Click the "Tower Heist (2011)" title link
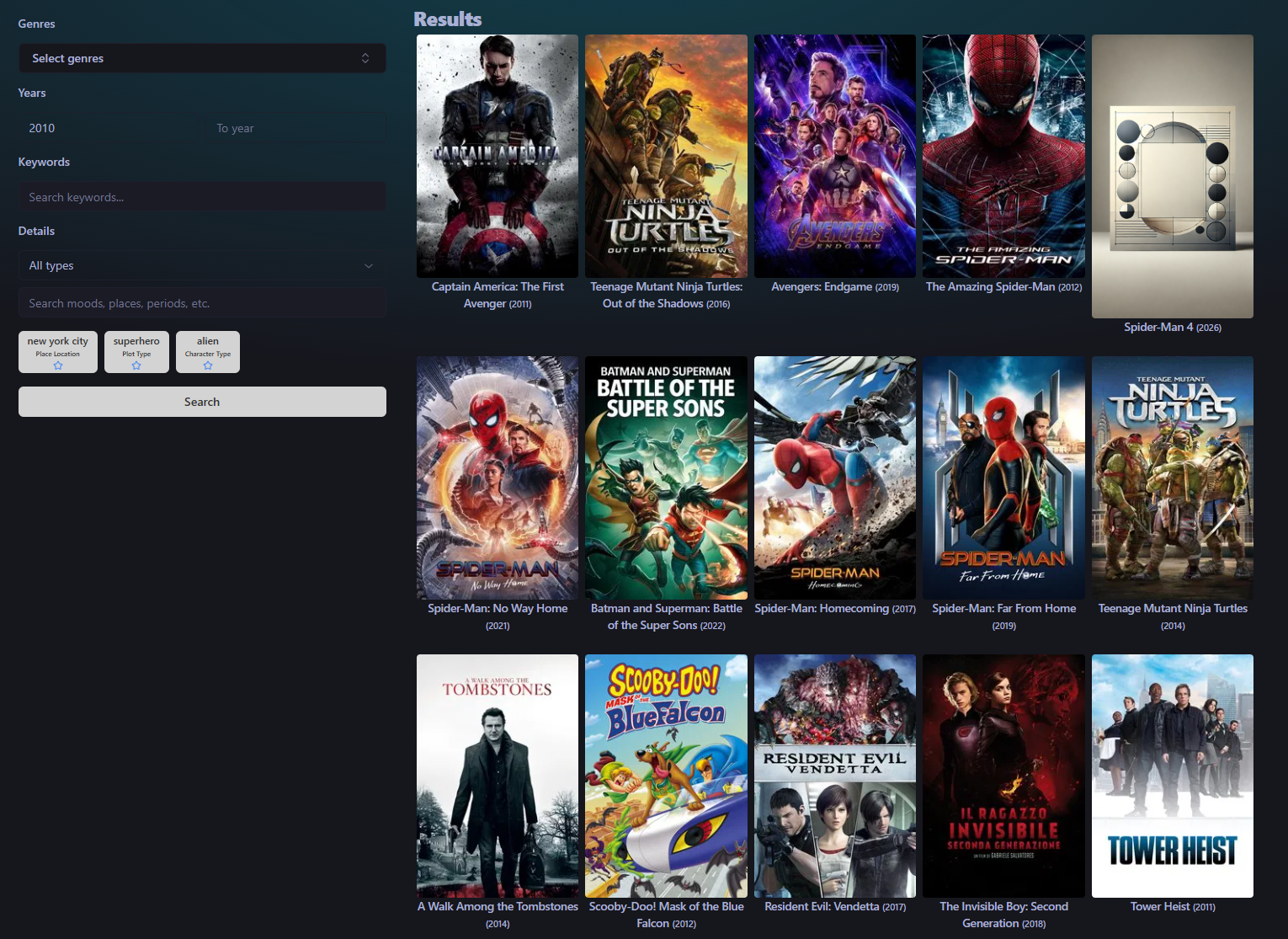Screen dimensions: 1288x939 point(1172,906)
